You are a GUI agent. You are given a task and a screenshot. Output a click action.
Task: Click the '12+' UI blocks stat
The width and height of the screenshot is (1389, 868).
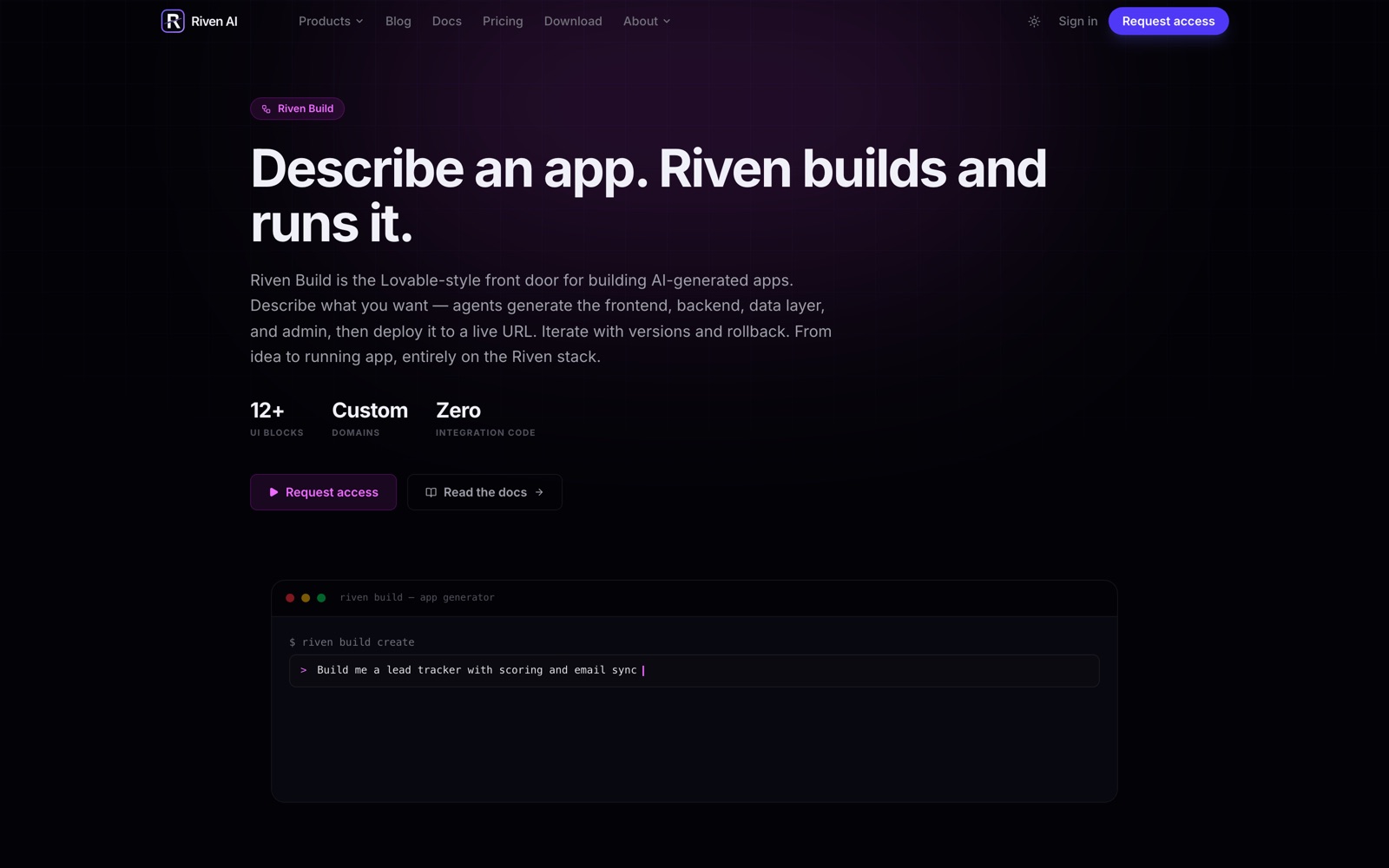(x=277, y=418)
